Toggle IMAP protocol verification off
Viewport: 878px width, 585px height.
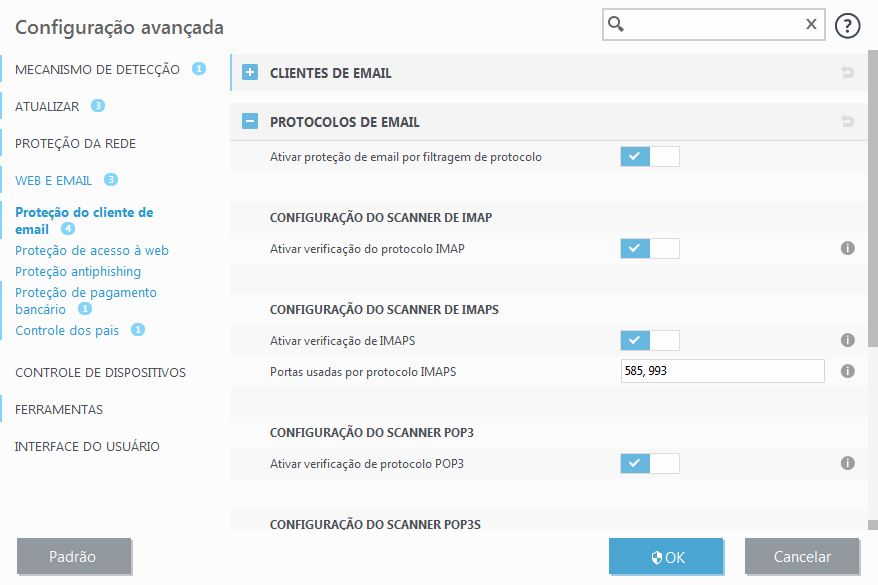click(651, 248)
